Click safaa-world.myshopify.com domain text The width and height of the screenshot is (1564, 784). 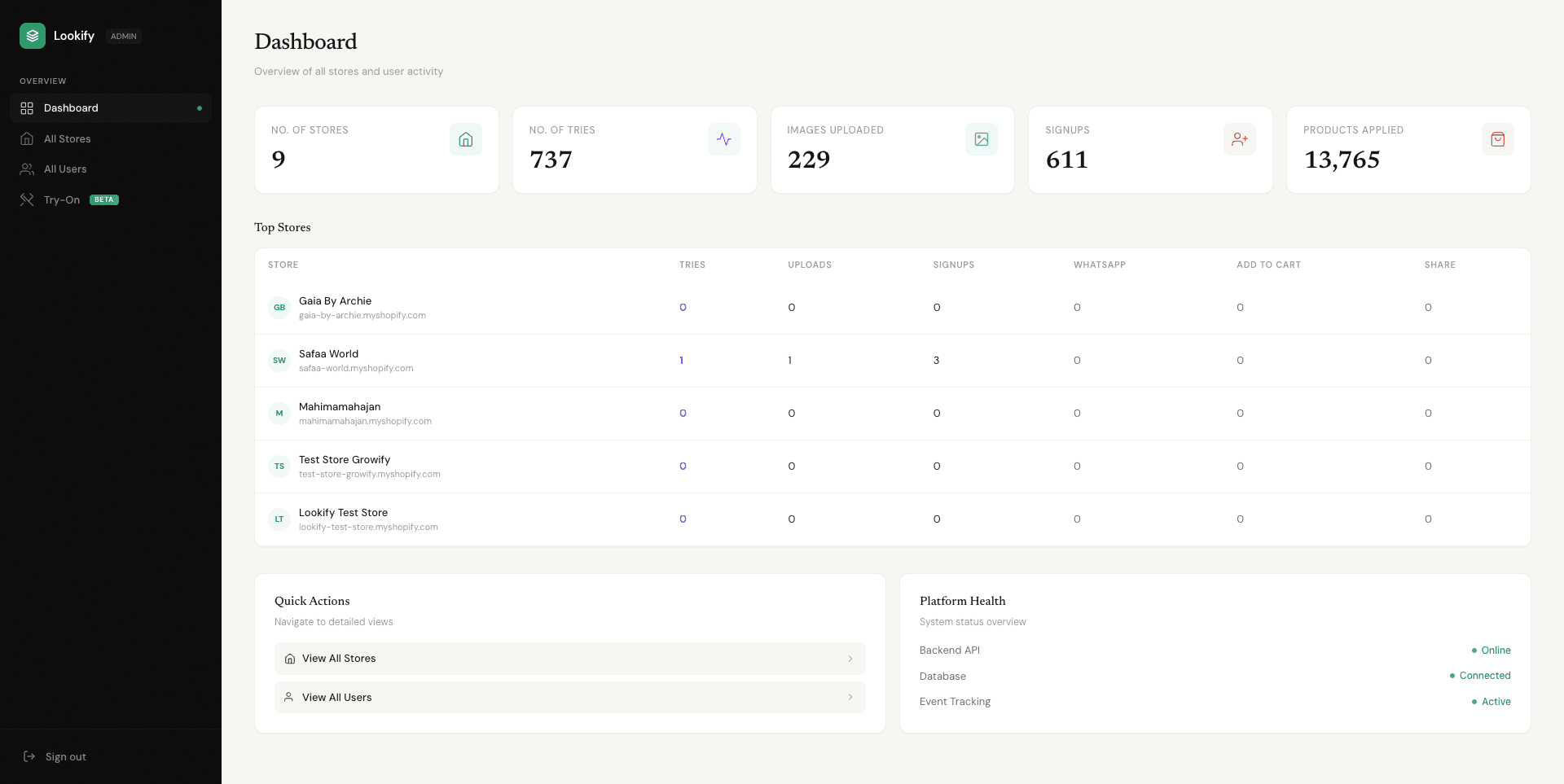[356, 369]
